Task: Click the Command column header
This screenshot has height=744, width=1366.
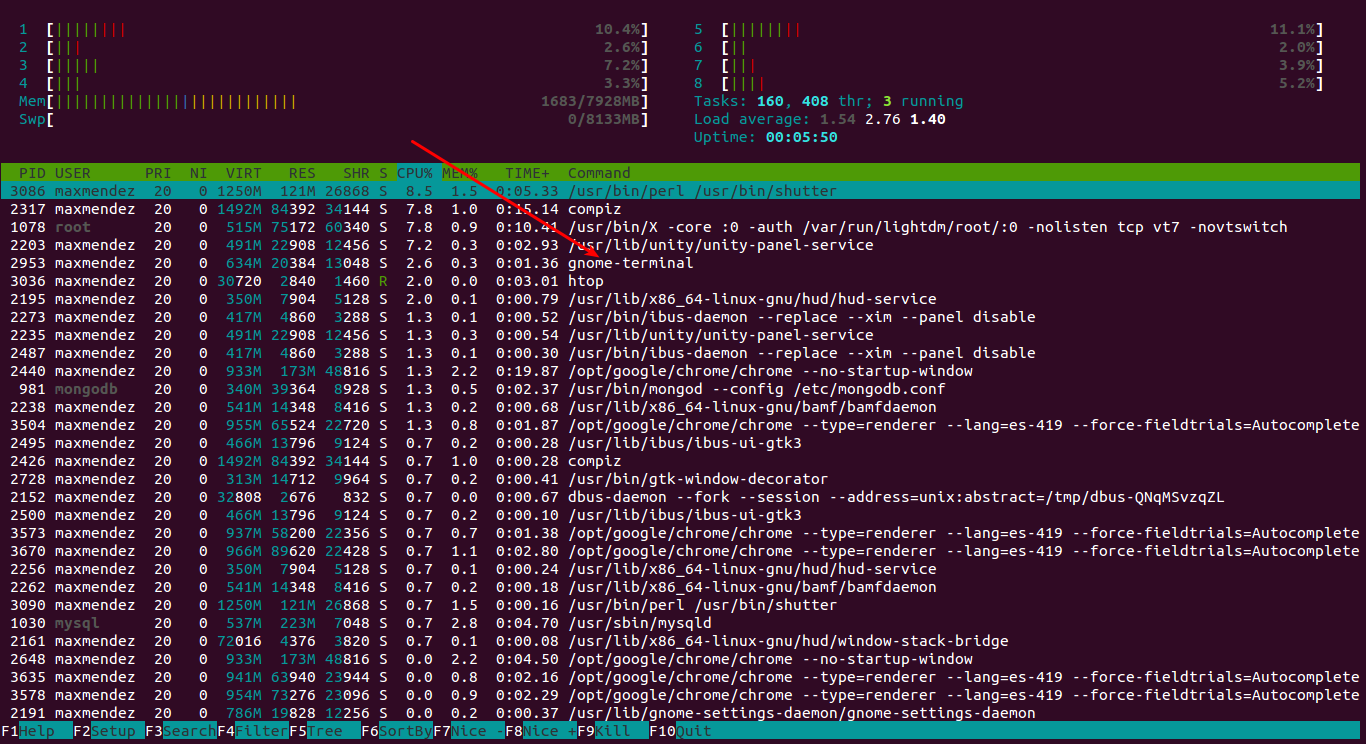Action: point(600,173)
